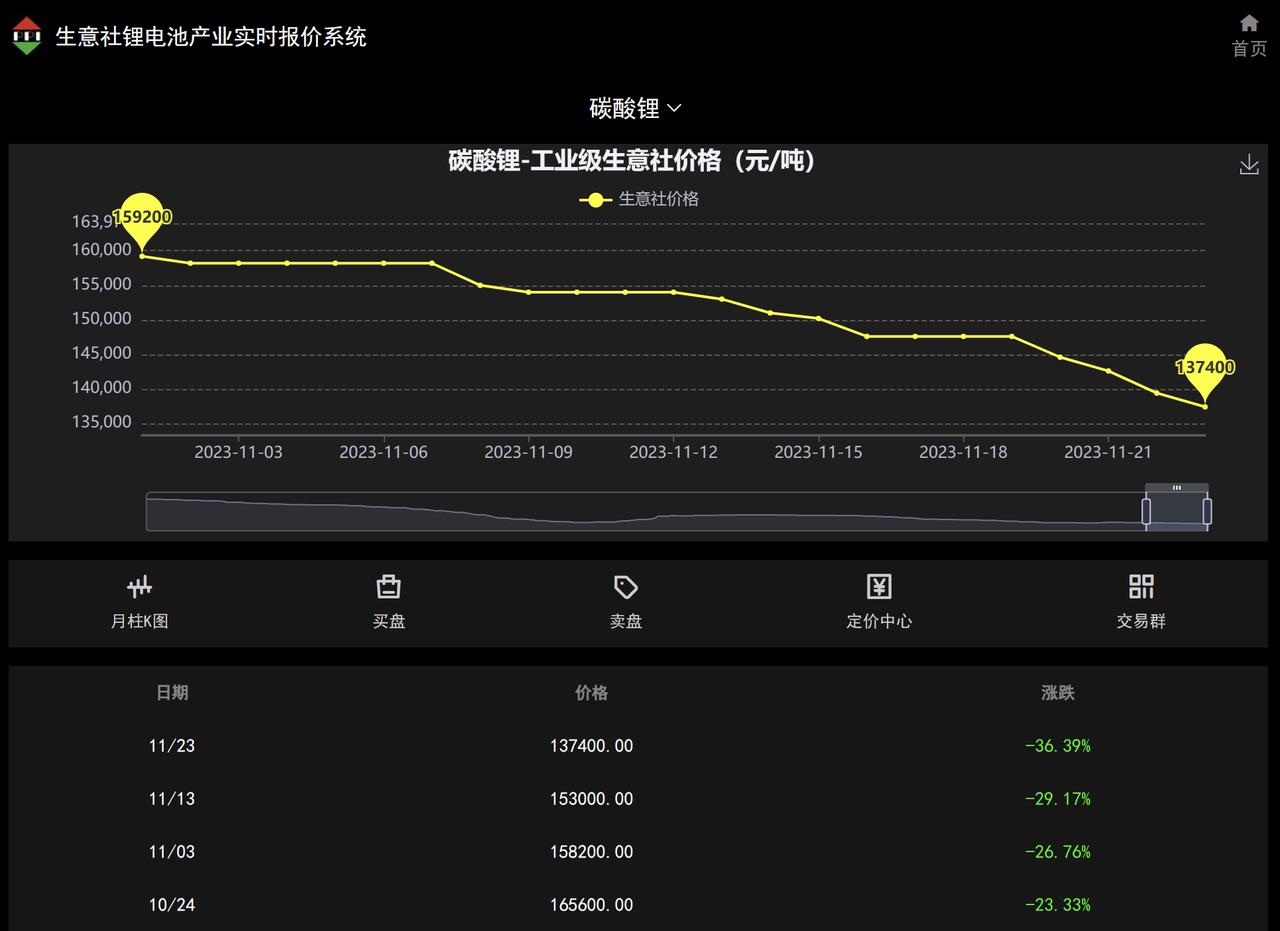Open the 交易群 QR code icon
1280x931 pixels.
pyautogui.click(x=1141, y=587)
